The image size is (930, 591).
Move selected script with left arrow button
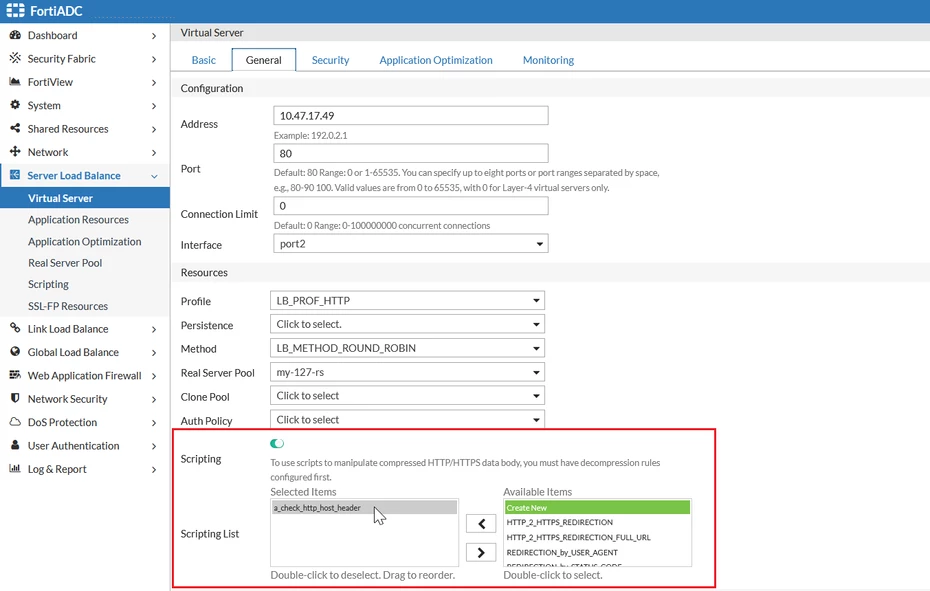[x=481, y=523]
